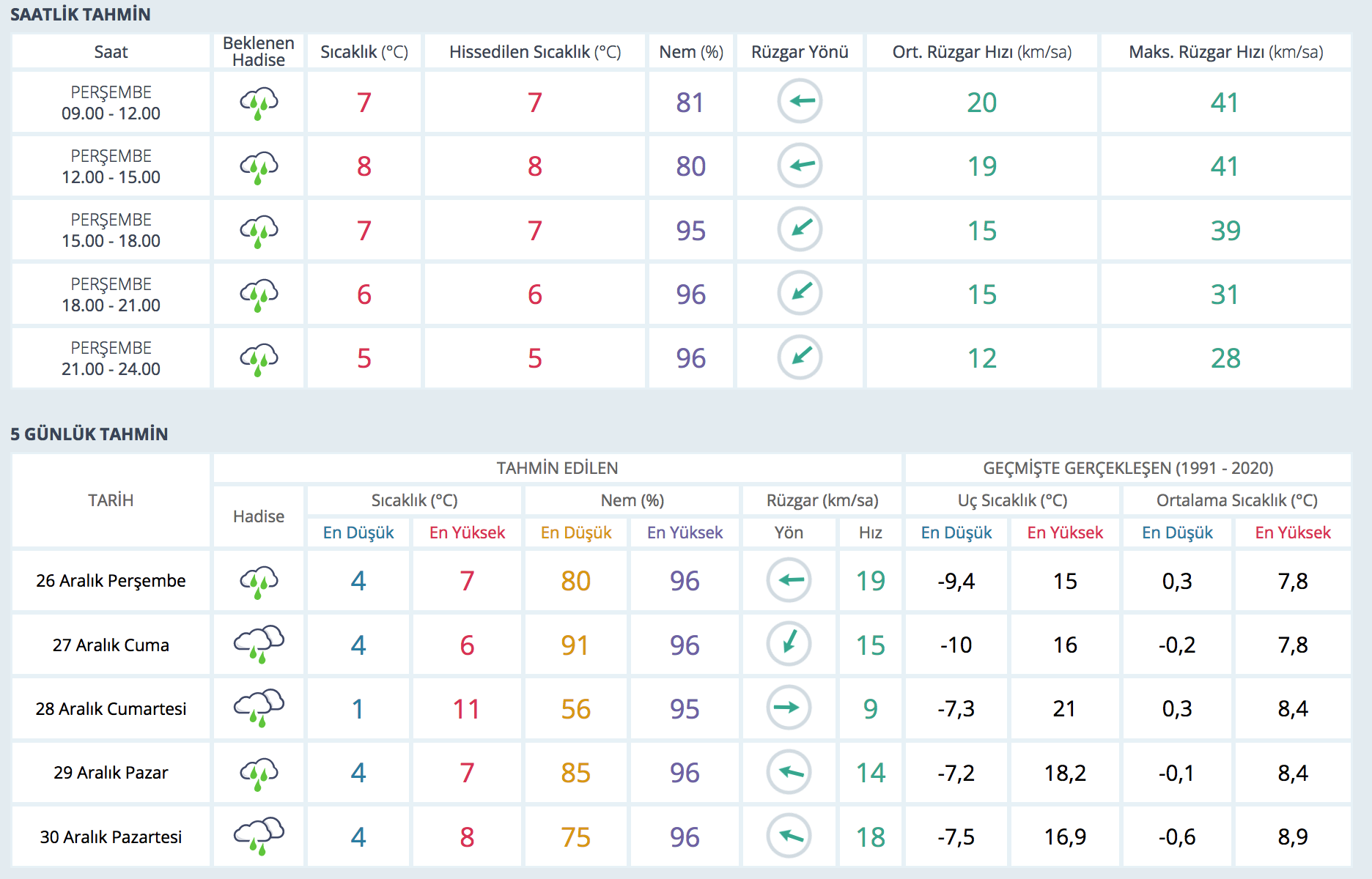Viewport: 1372px width, 879px height.
Task: Click the GEÇMİŞTE GERÇEKLEŞEN (1991 - 2020) header
Action: pos(1127,468)
